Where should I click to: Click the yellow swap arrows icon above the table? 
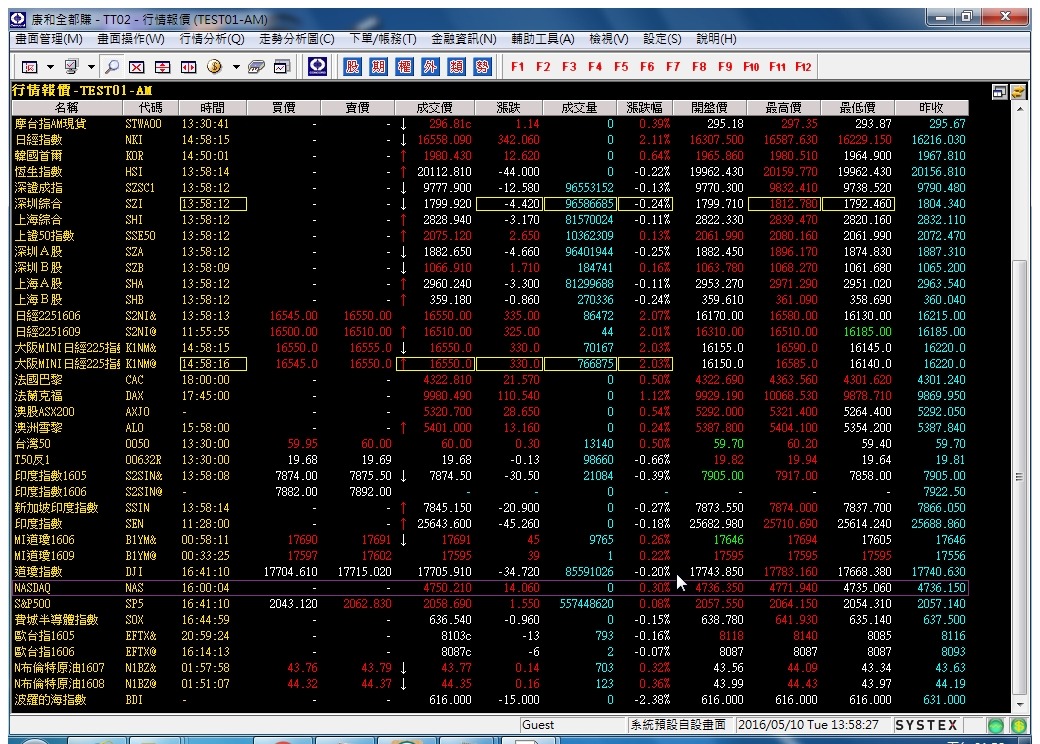(1018, 92)
